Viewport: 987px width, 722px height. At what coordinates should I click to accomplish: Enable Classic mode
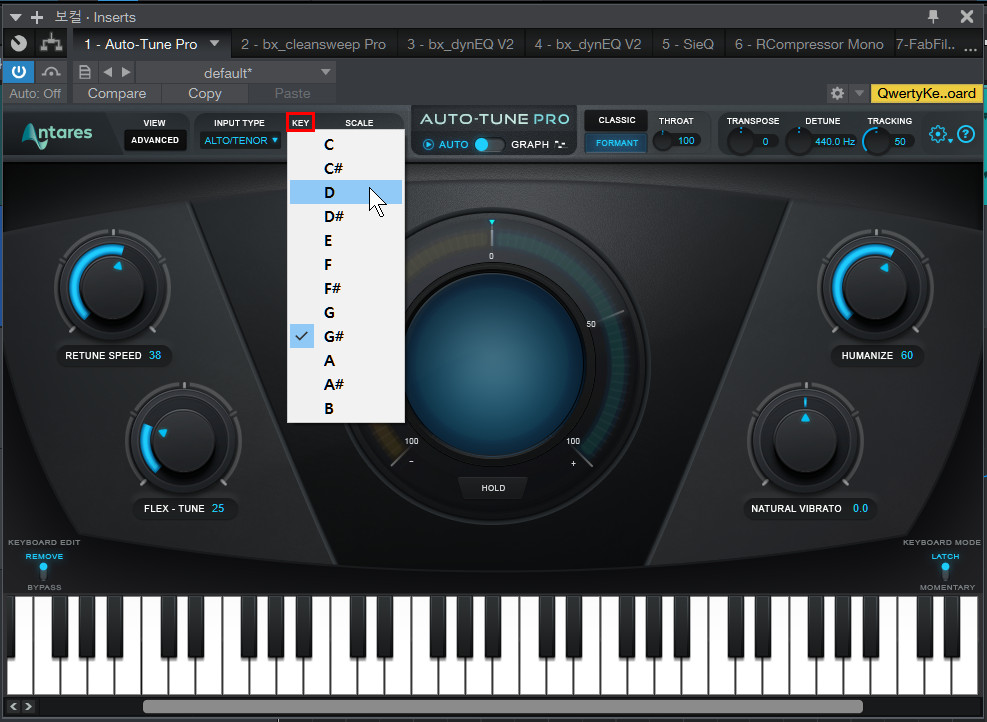tap(616, 120)
